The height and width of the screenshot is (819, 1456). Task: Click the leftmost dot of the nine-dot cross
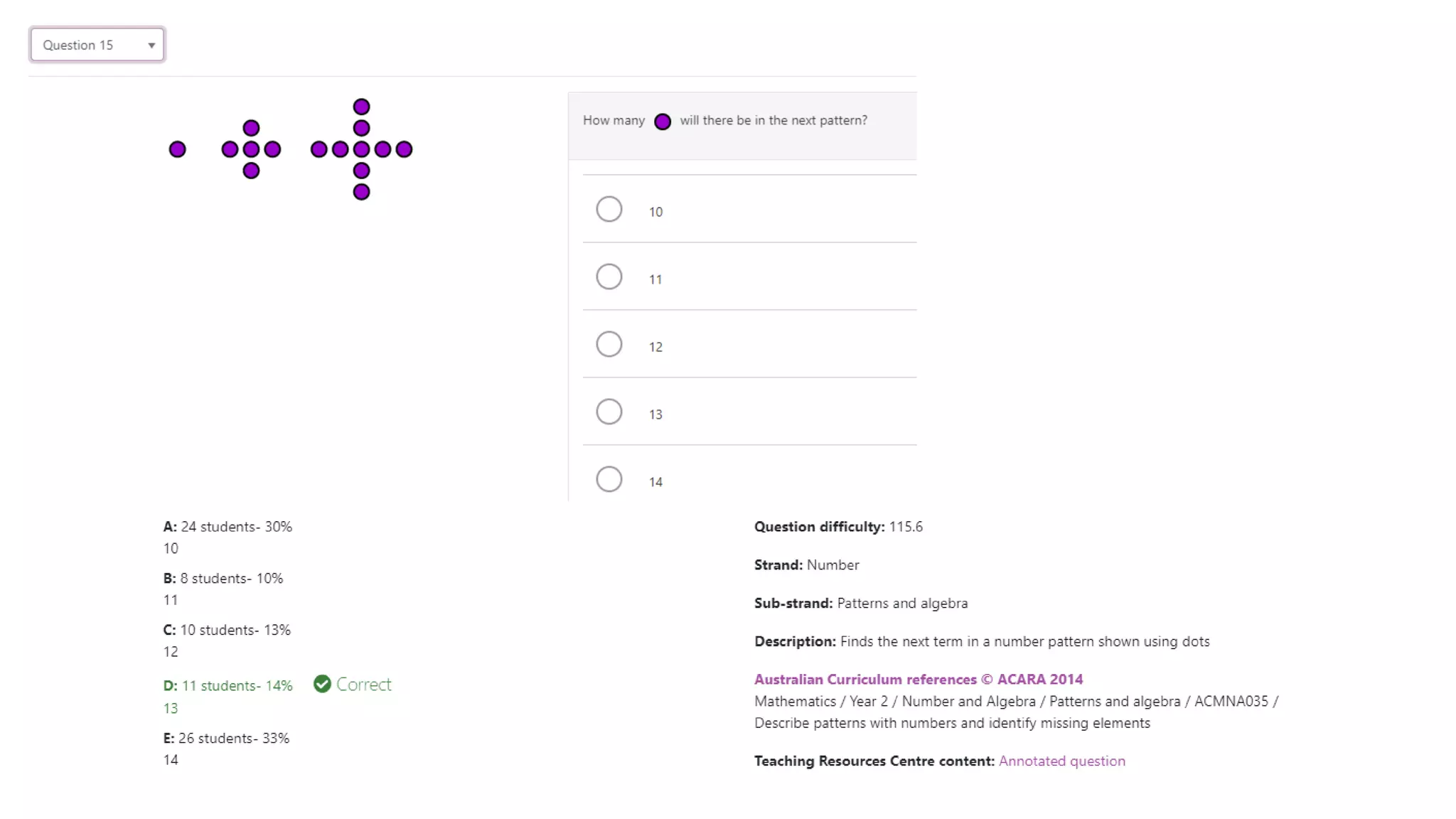319,149
